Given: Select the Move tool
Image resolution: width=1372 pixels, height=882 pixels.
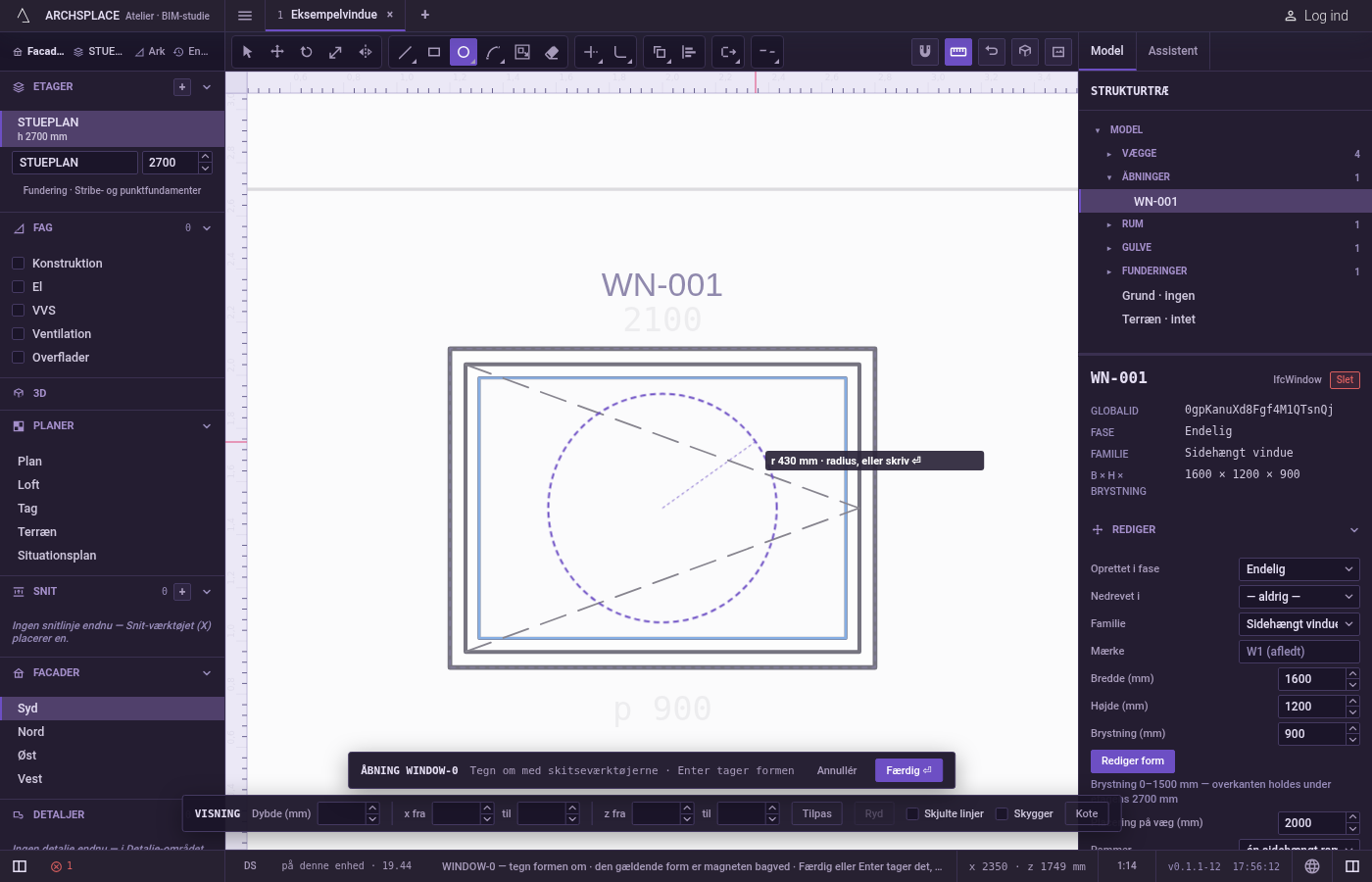Looking at the screenshot, I should pyautogui.click(x=277, y=52).
